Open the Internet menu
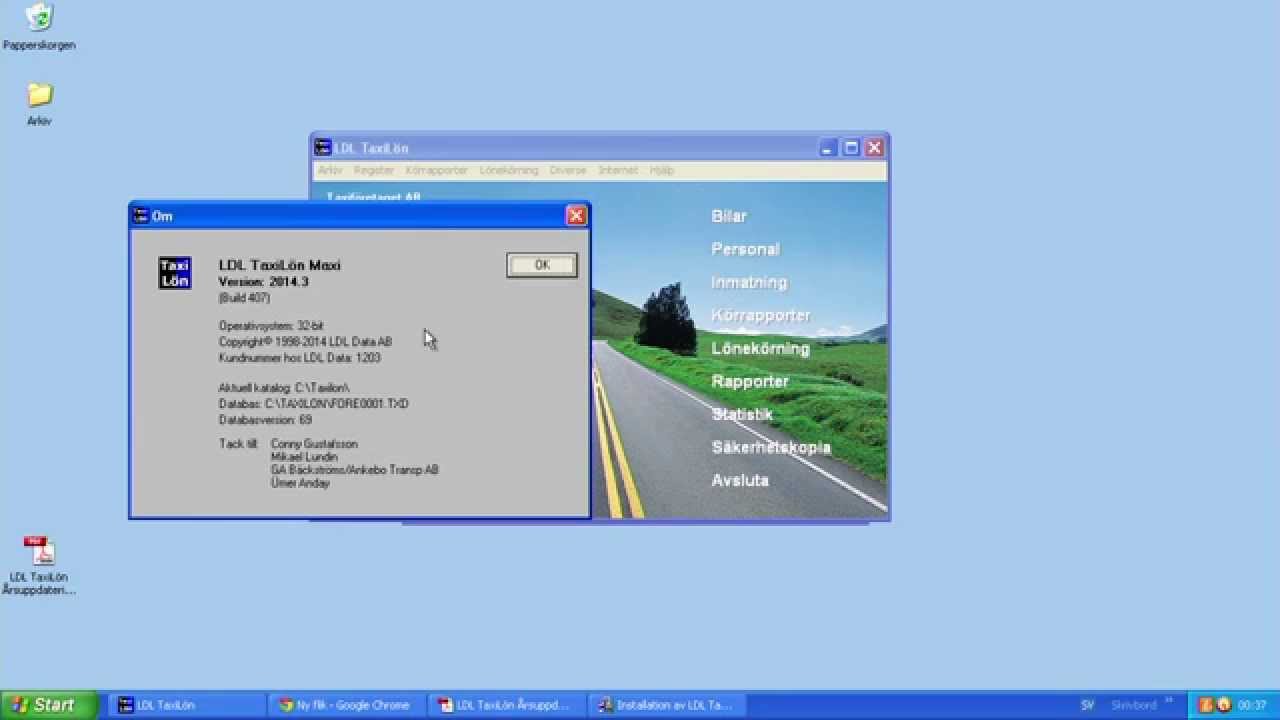 tap(618, 170)
